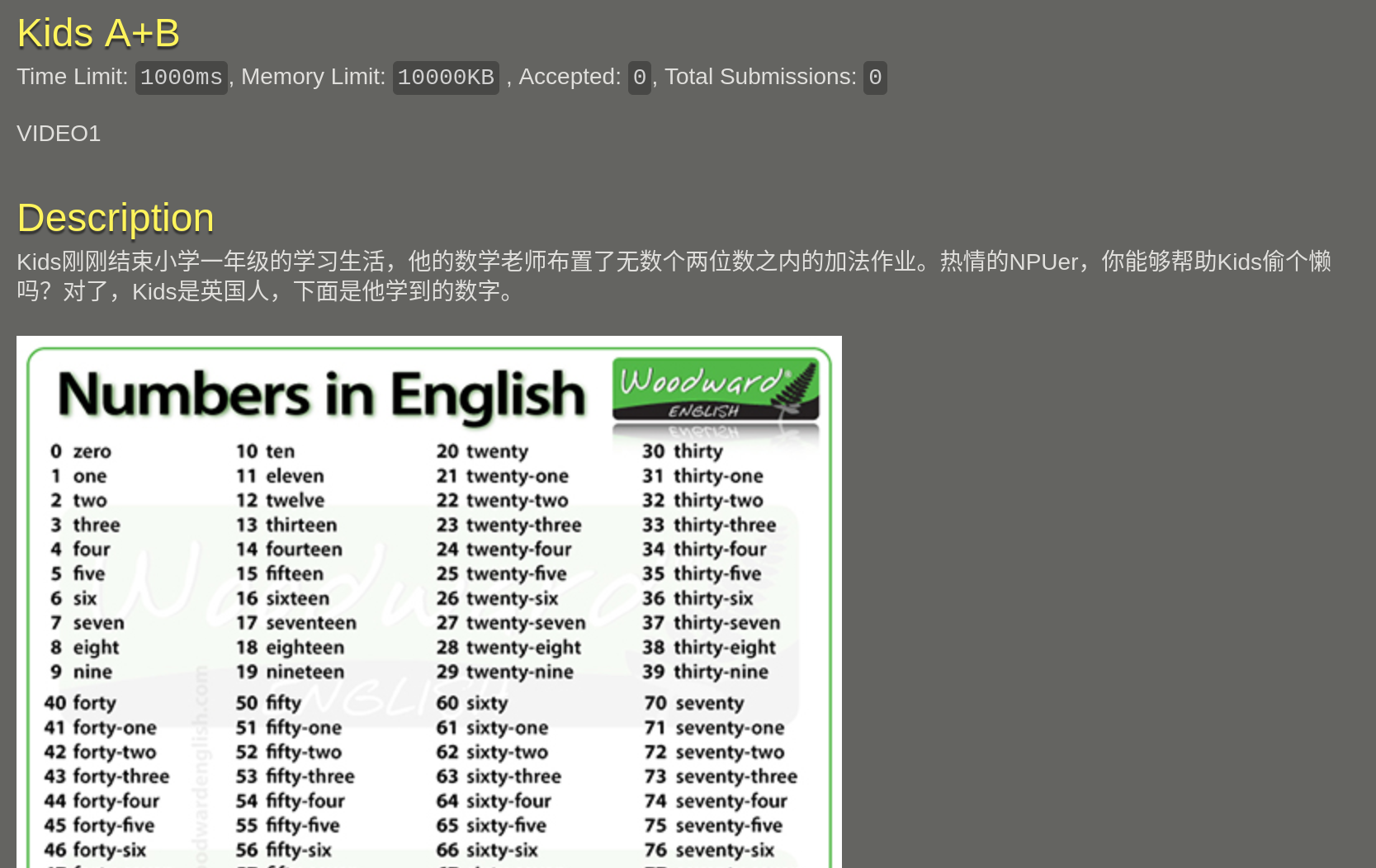The height and width of the screenshot is (868, 1376).
Task: Click "8 eight" in the chart
Action: coord(84,648)
